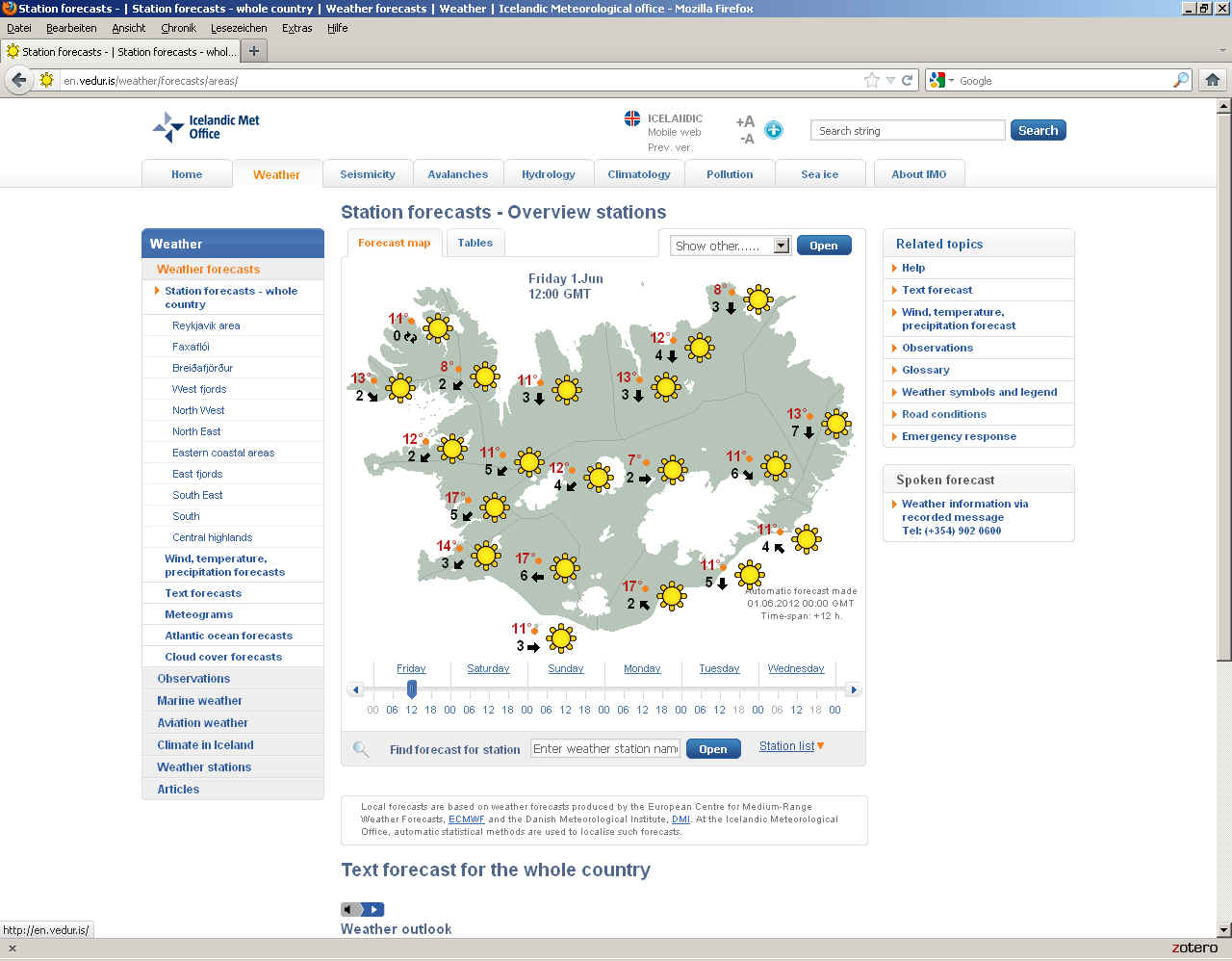The height and width of the screenshot is (961, 1232).
Task: Click timeline right scroll arrow
Action: (853, 689)
